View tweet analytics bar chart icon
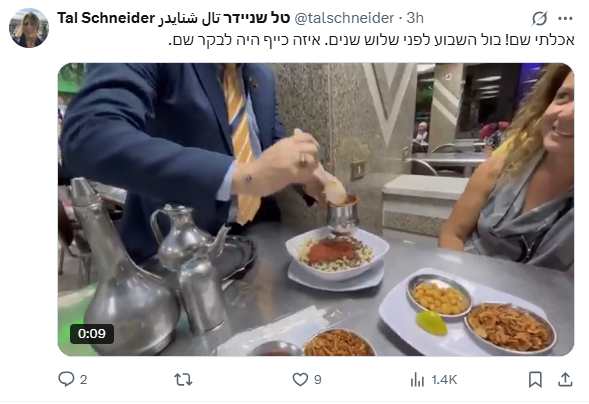Image resolution: width=589 pixels, height=404 pixels. [x=417, y=380]
